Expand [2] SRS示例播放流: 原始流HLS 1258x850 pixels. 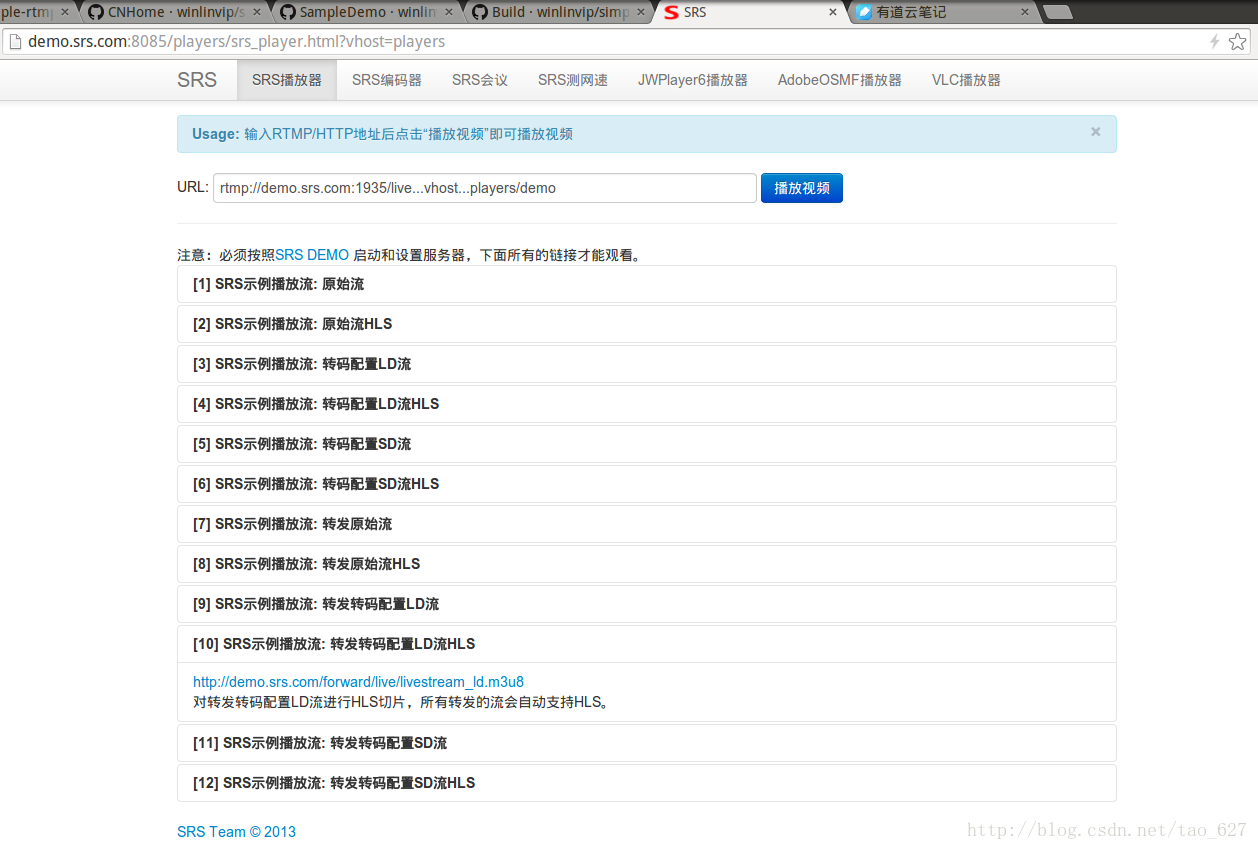[647, 324]
